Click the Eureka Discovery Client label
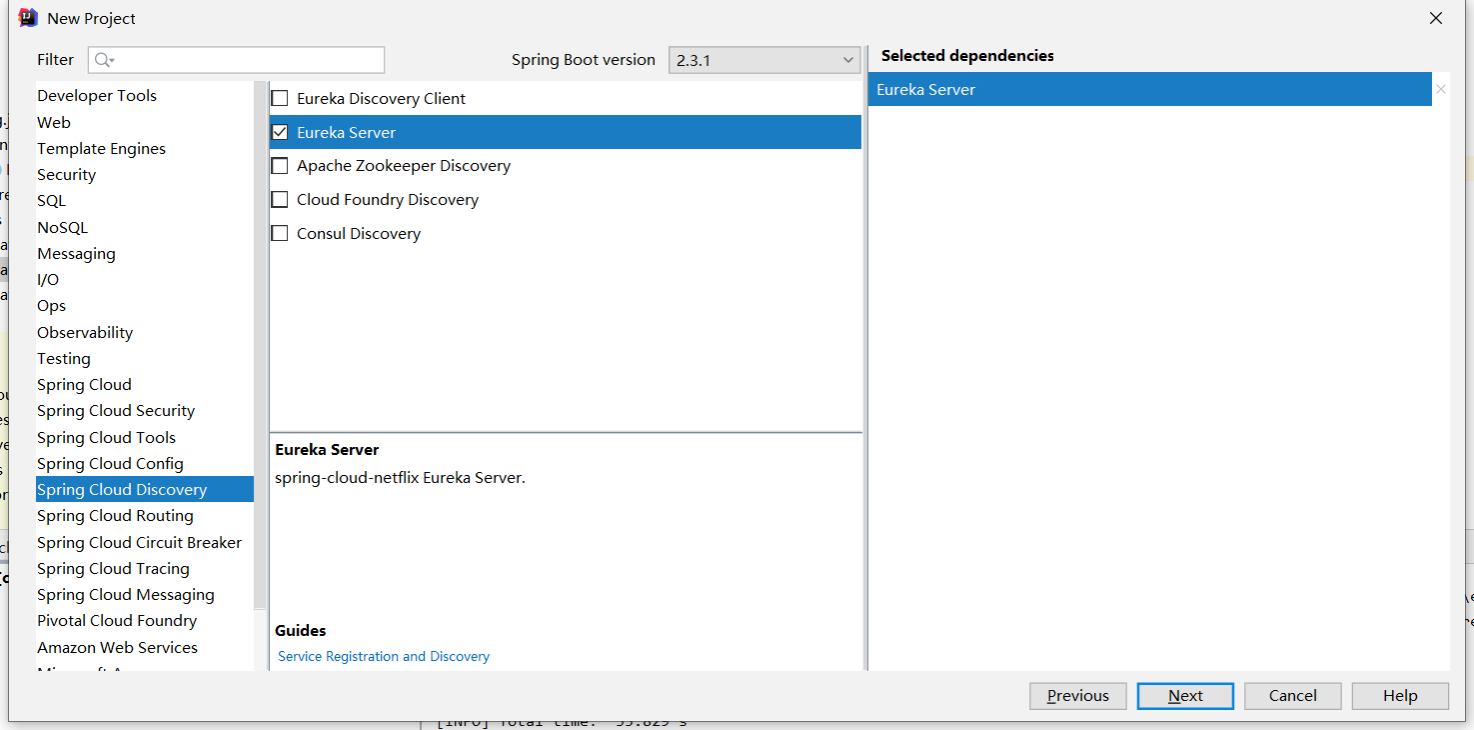Viewport: 1474px width, 730px height. 381,99
